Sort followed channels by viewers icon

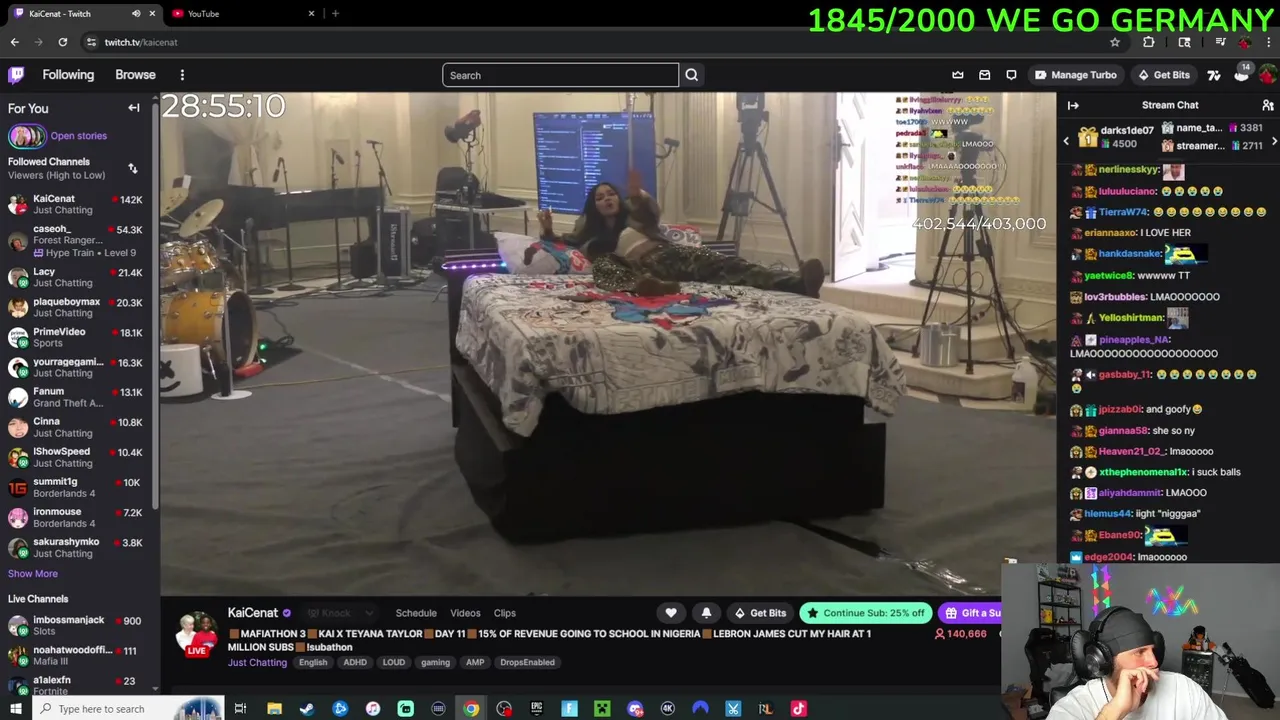coord(132,168)
